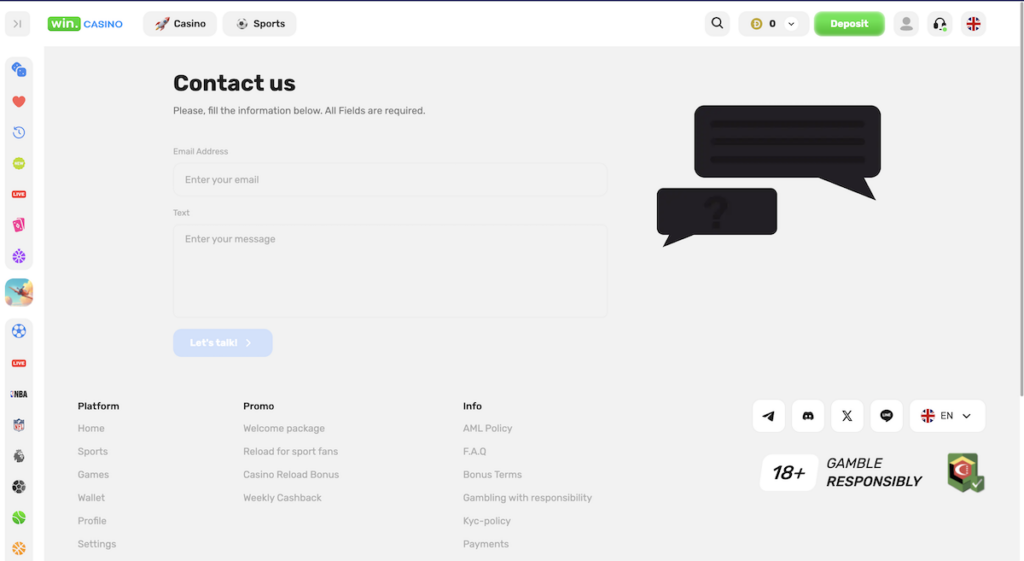Open the AML Policy link
Image resolution: width=1024 pixels, height=561 pixels.
point(488,428)
